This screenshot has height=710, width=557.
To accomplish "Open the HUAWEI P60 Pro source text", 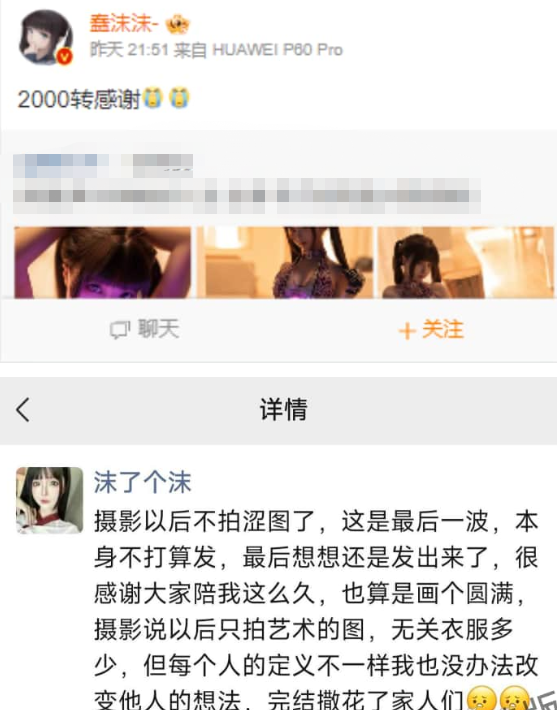I will point(277,50).
